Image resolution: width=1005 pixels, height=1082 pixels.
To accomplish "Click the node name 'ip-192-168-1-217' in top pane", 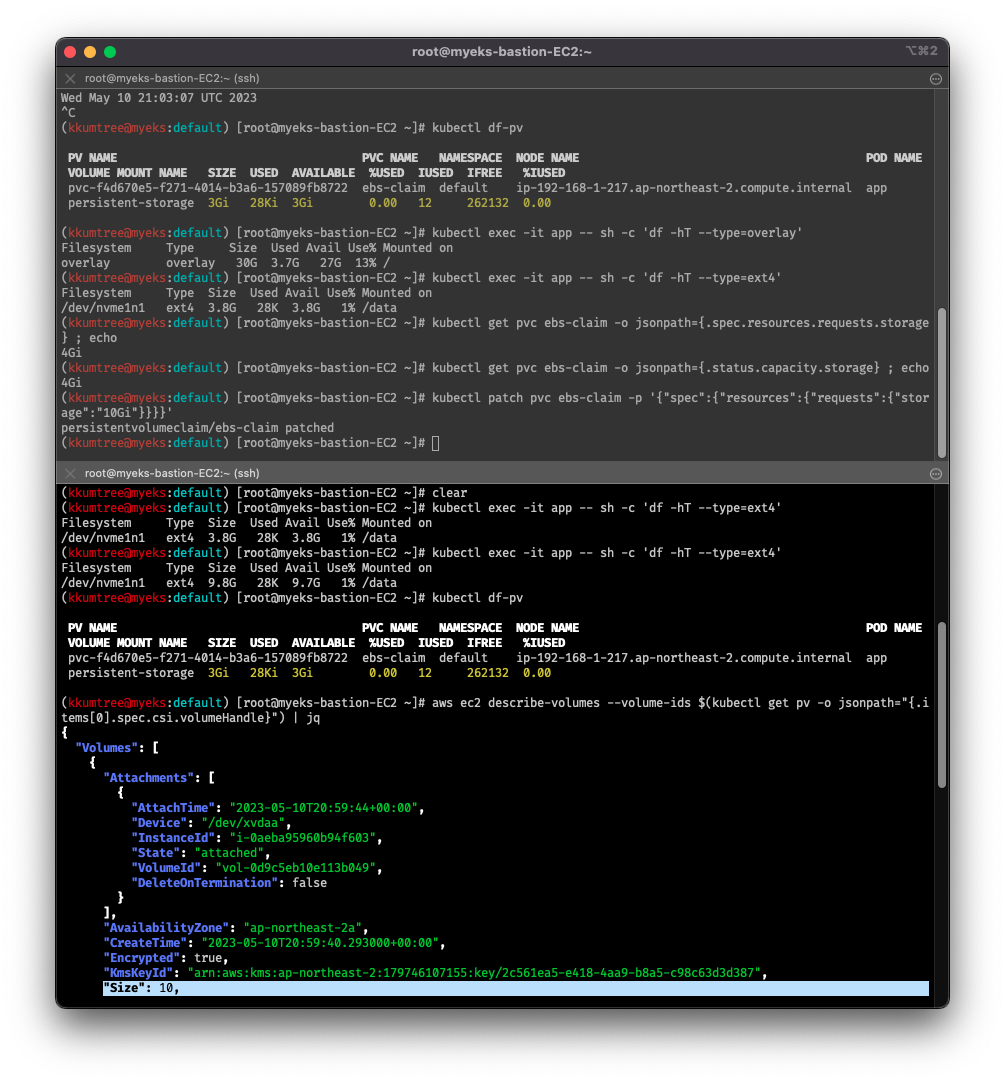I will tap(683, 188).
